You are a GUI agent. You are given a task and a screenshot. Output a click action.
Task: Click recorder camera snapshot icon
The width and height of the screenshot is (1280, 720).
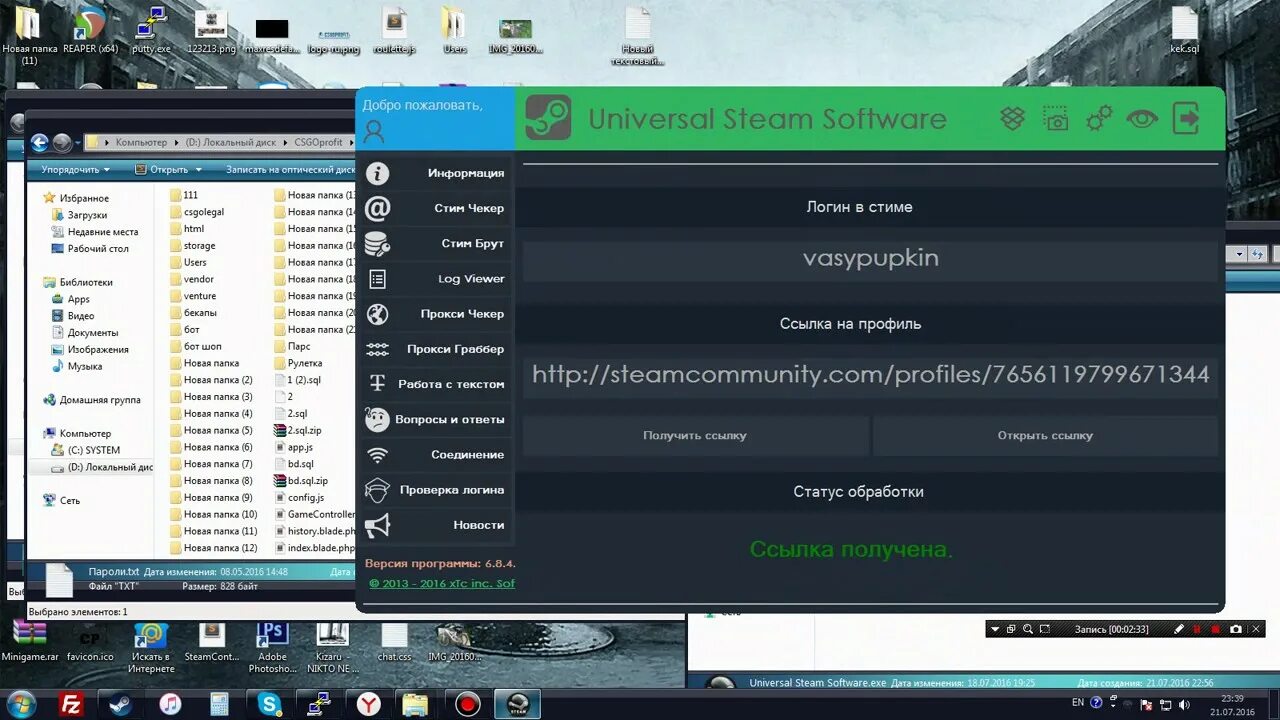(1236, 629)
